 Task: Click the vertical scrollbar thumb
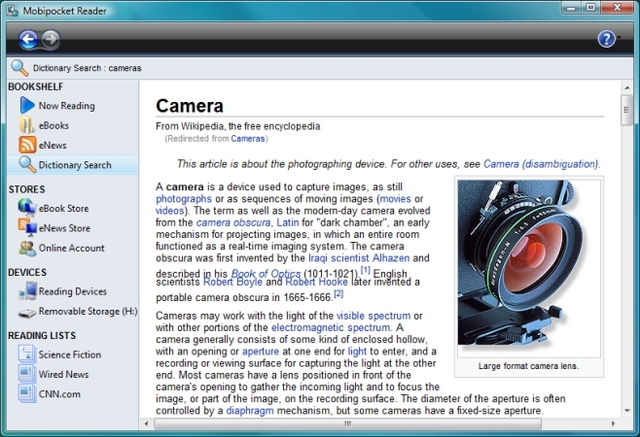pyautogui.click(x=627, y=109)
